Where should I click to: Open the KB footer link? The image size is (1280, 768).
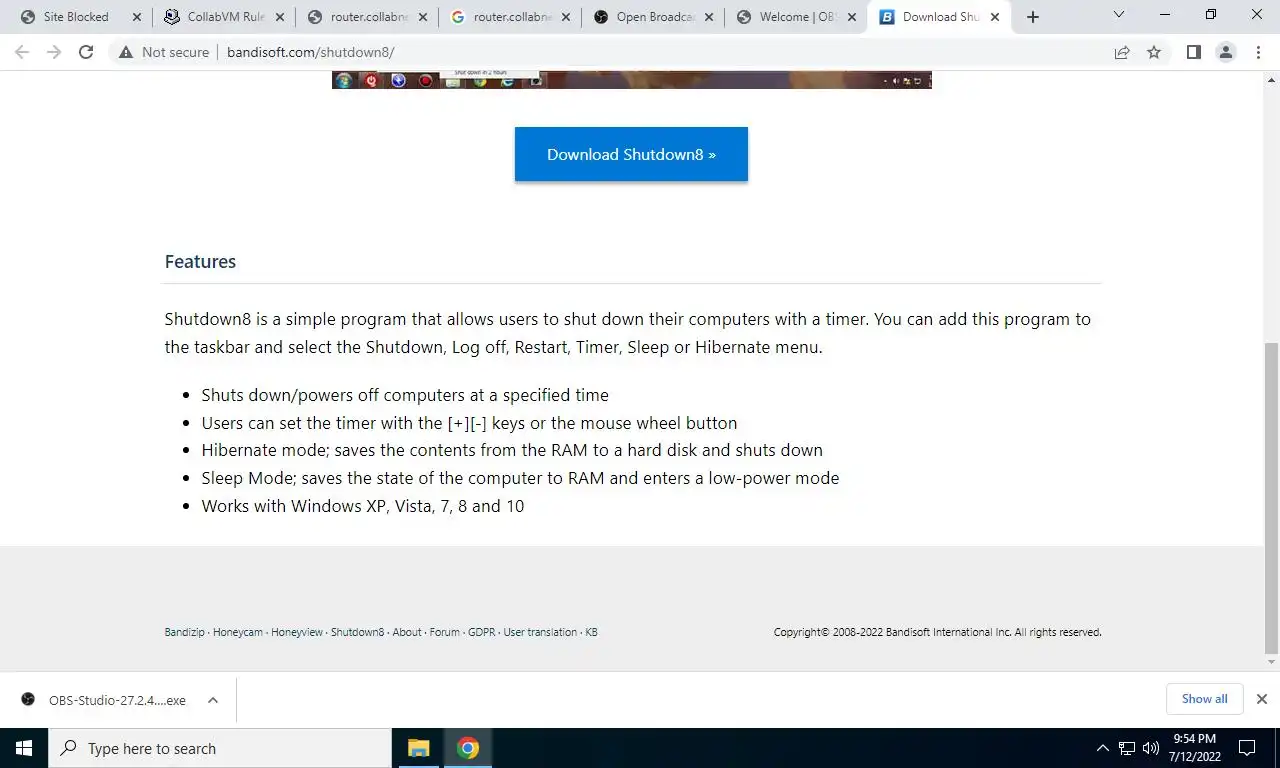[591, 632]
